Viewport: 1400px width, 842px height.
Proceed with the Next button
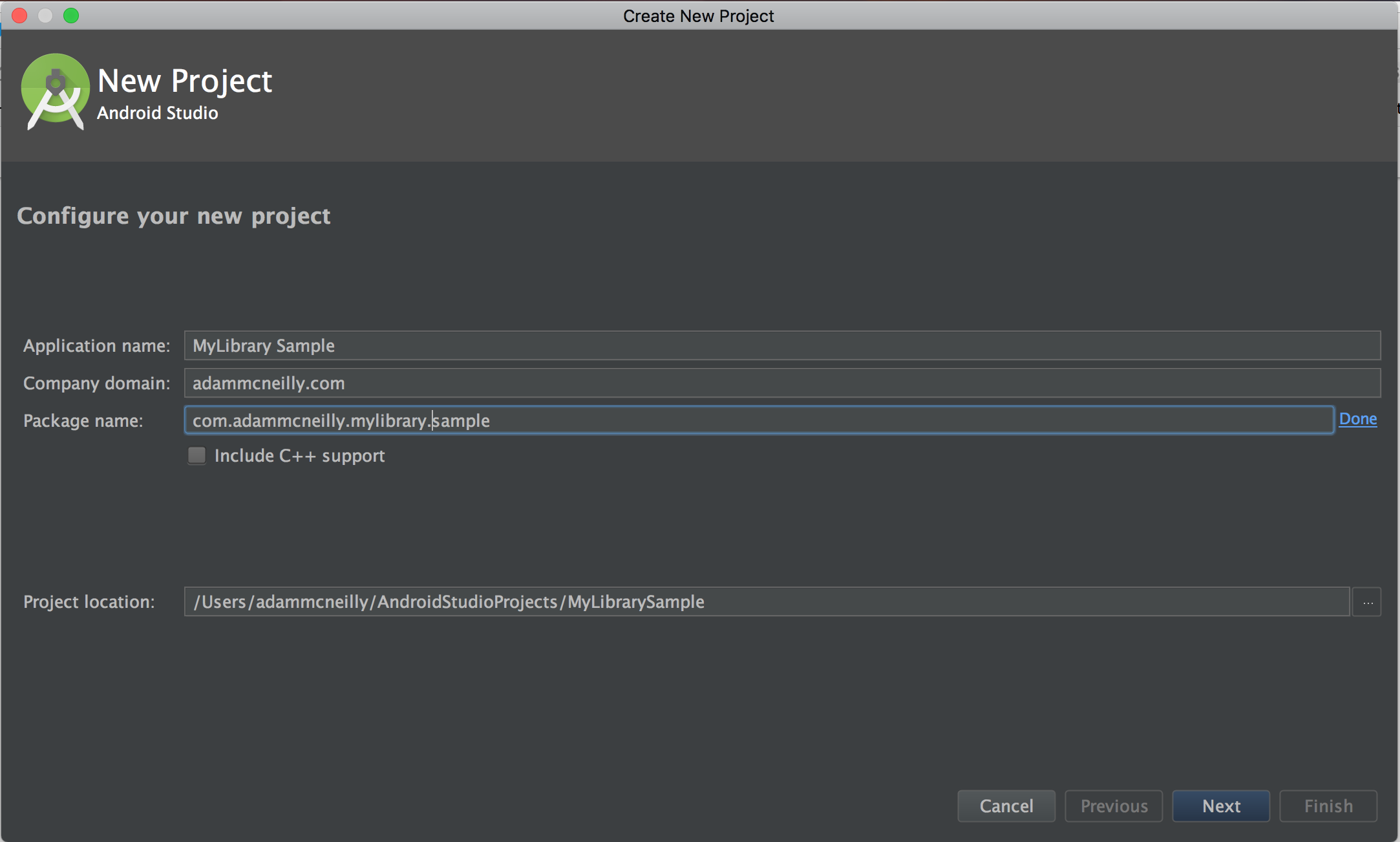pos(1221,806)
